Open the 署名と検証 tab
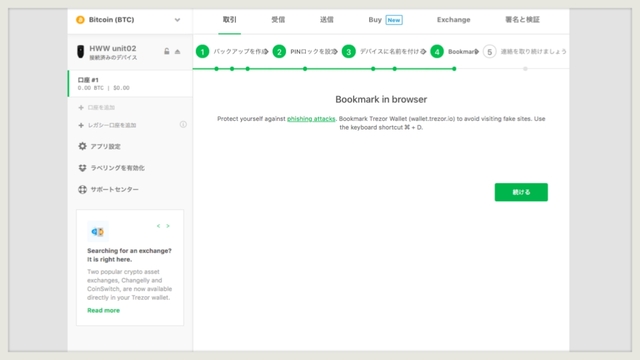 (522, 20)
